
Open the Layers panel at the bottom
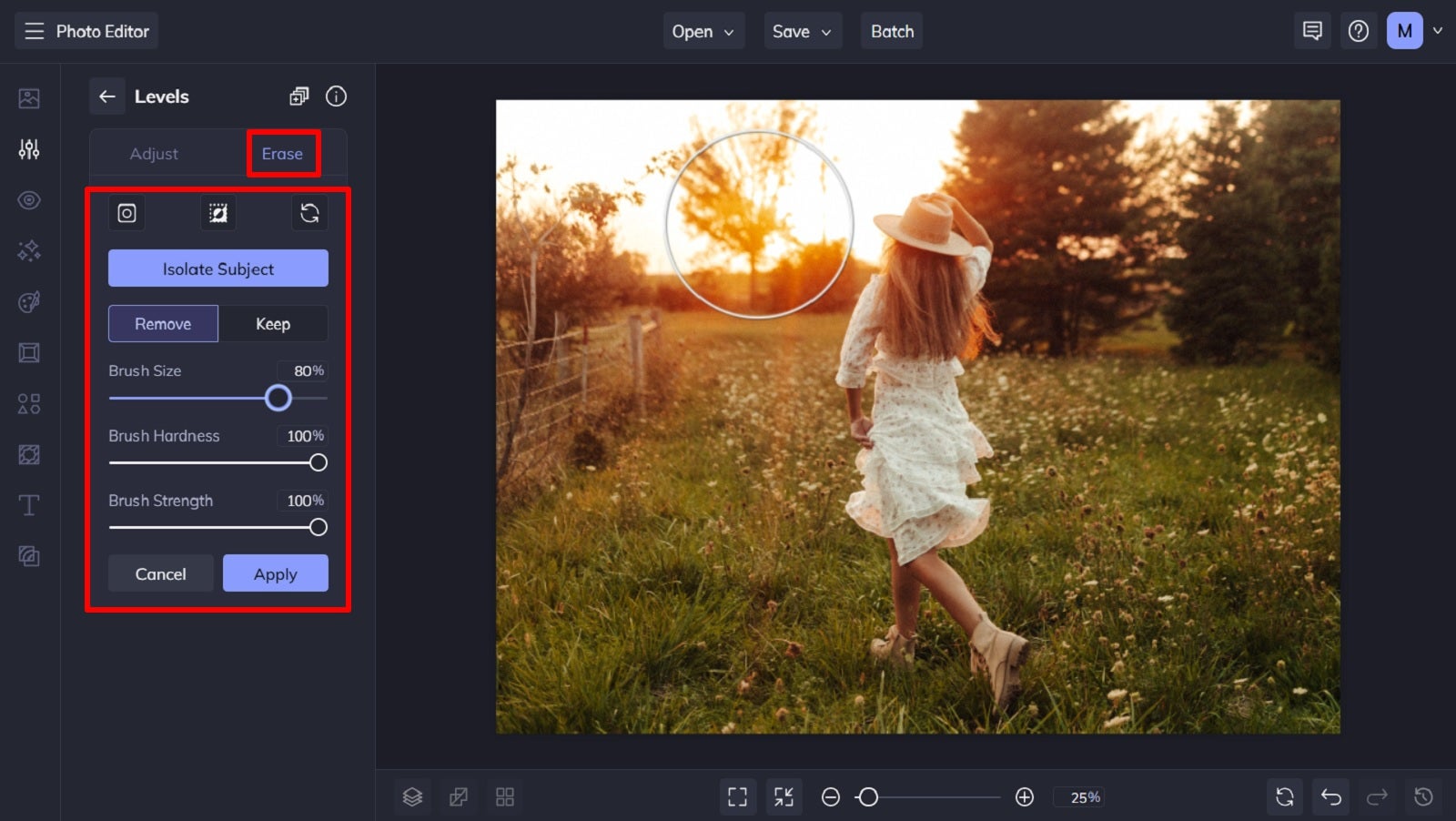(x=412, y=796)
